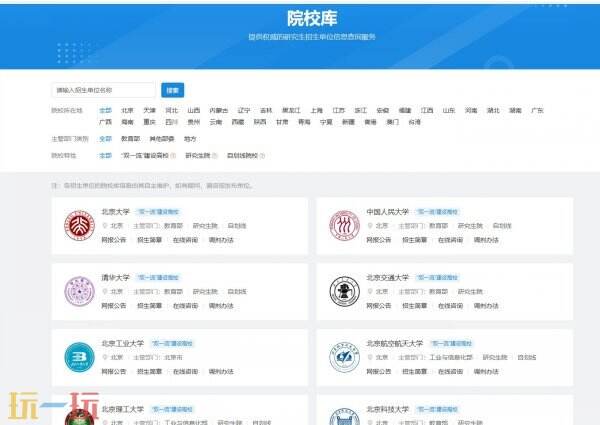Filter schools by 广东 region
The width and height of the screenshot is (600, 425).
(x=537, y=111)
